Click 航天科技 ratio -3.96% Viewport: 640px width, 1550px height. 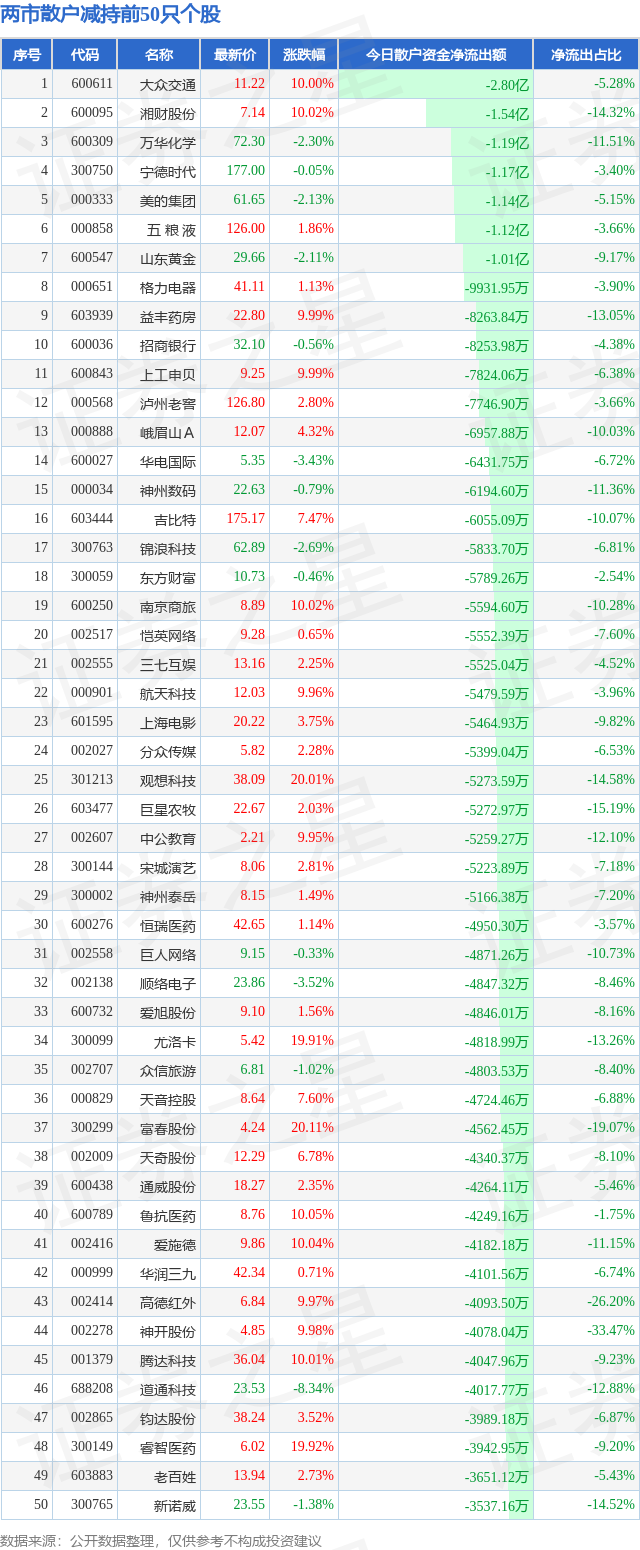[x=614, y=693]
